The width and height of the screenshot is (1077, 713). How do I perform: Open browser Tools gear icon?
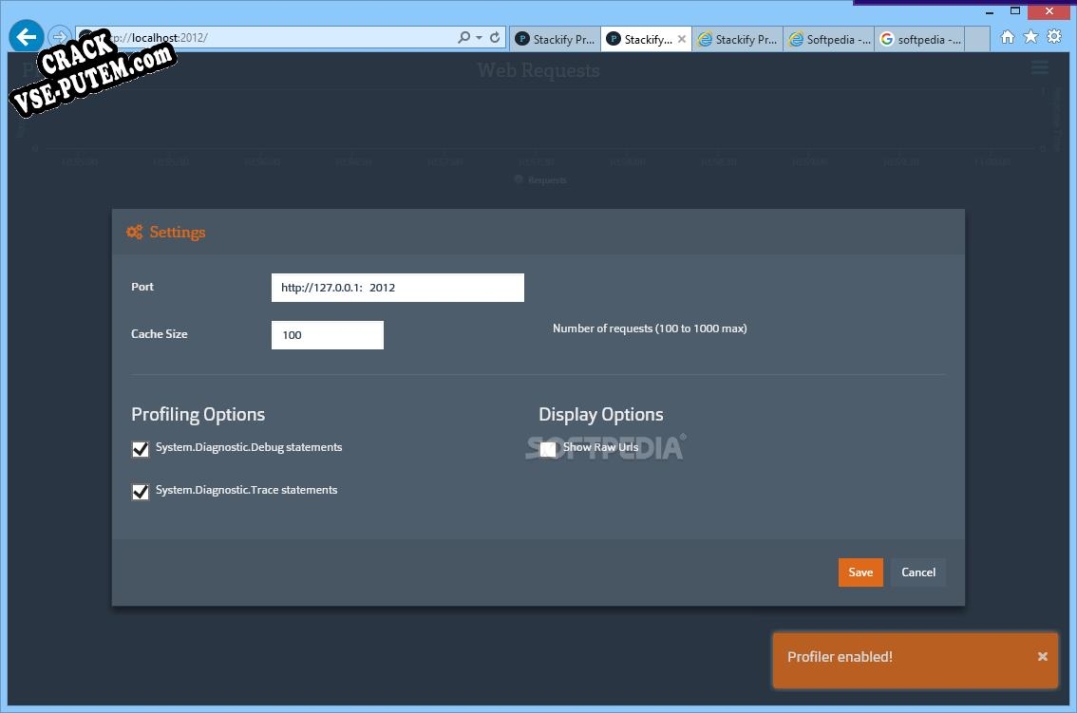click(1054, 37)
